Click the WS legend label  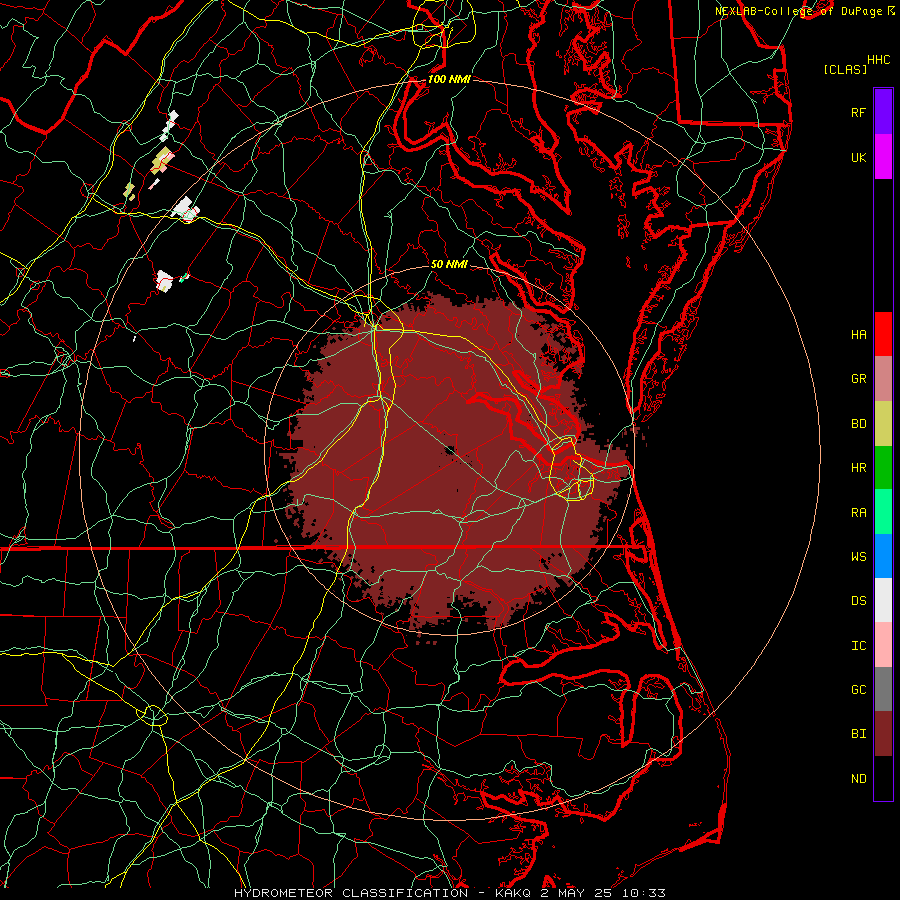click(858, 557)
